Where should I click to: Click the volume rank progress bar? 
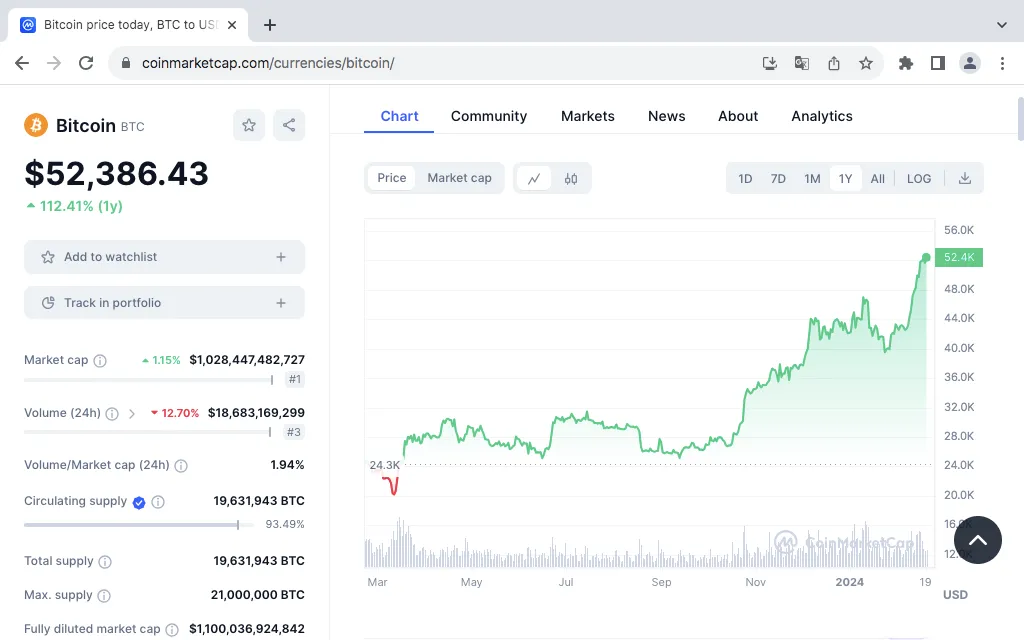click(148, 432)
